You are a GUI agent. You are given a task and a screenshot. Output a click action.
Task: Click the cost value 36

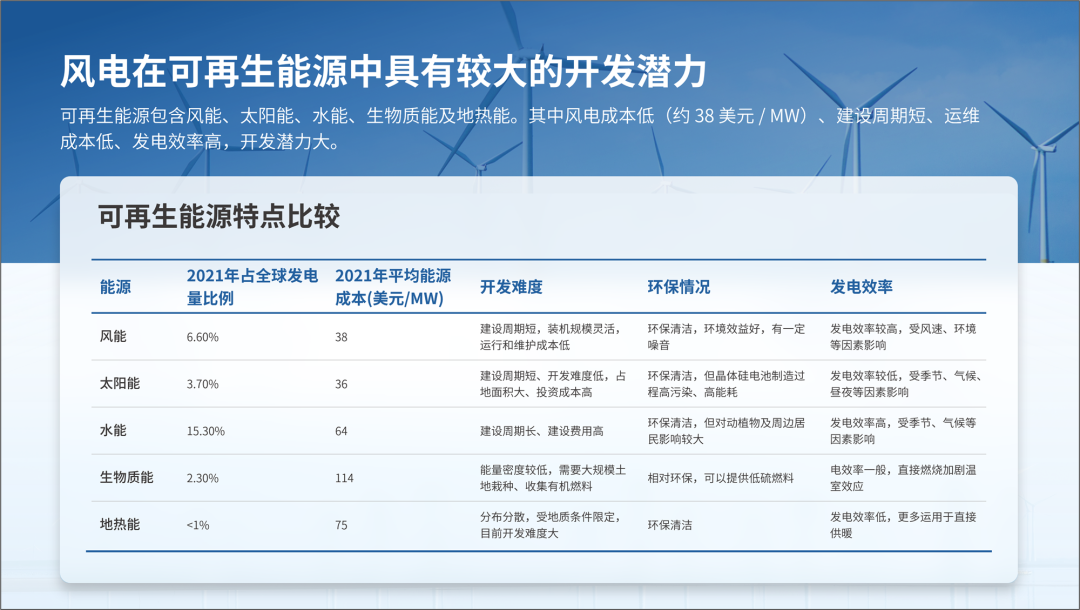tap(342, 384)
